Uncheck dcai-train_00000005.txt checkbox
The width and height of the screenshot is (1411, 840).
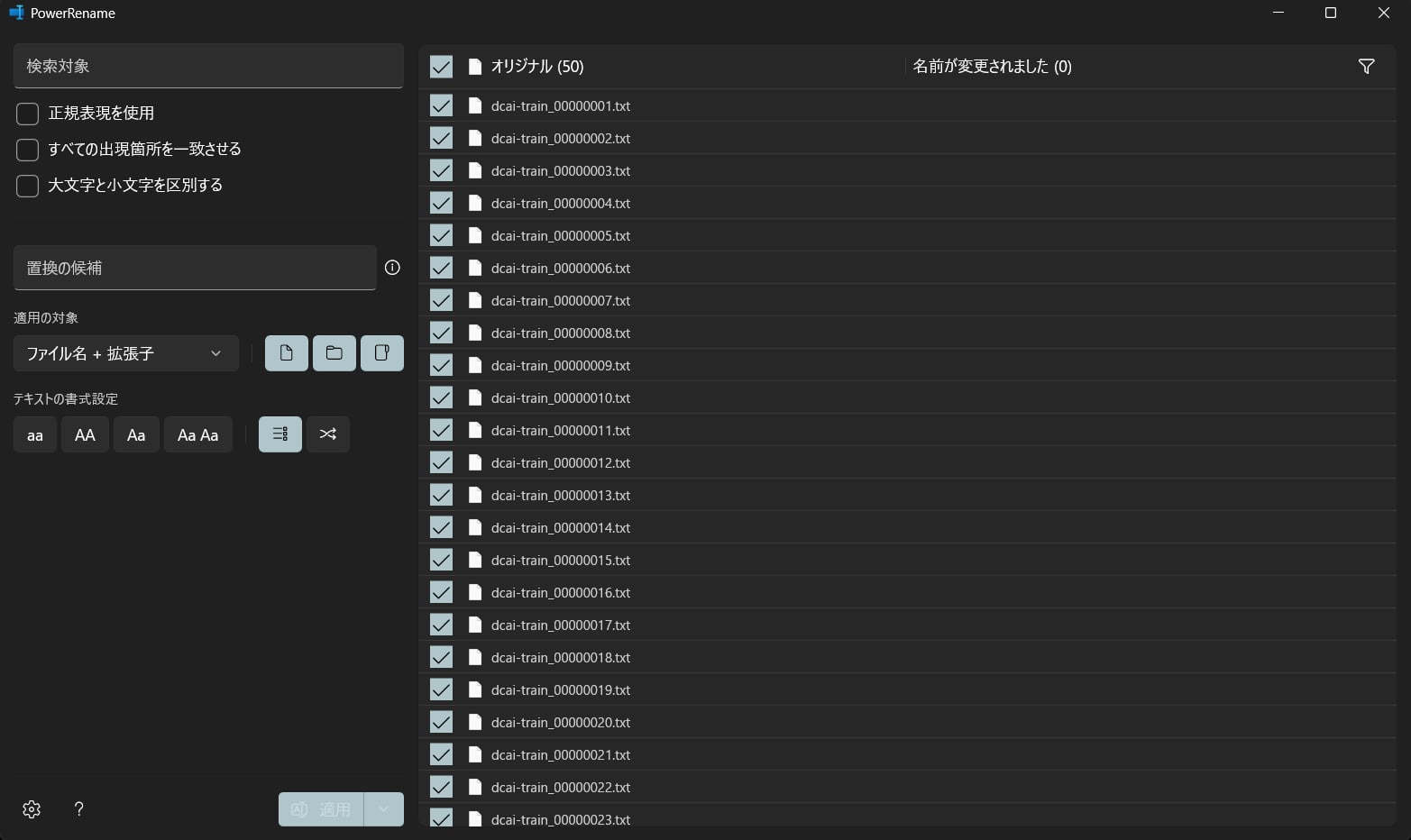[441, 235]
